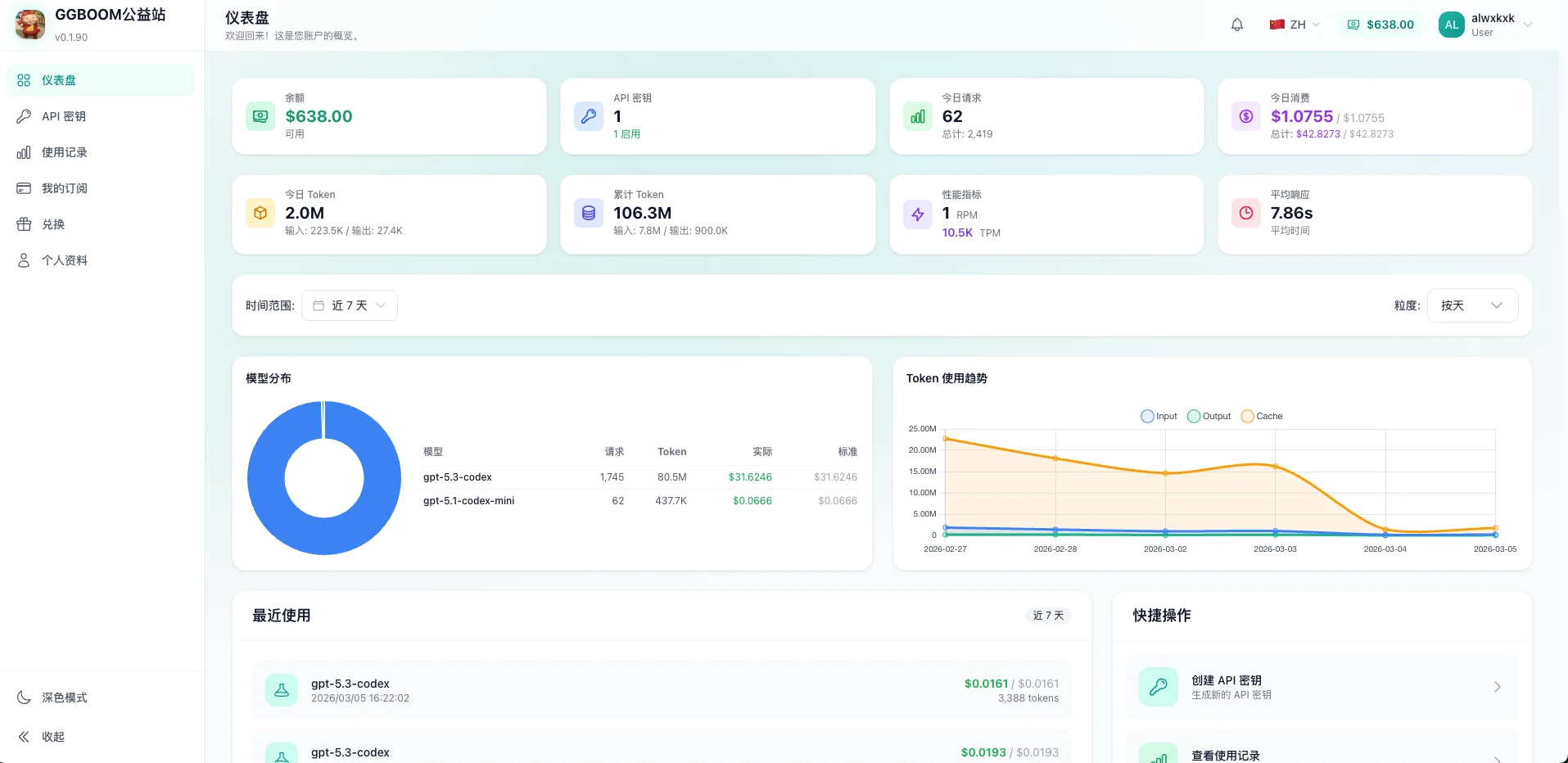Click the GGBOOM site logo

point(30,25)
